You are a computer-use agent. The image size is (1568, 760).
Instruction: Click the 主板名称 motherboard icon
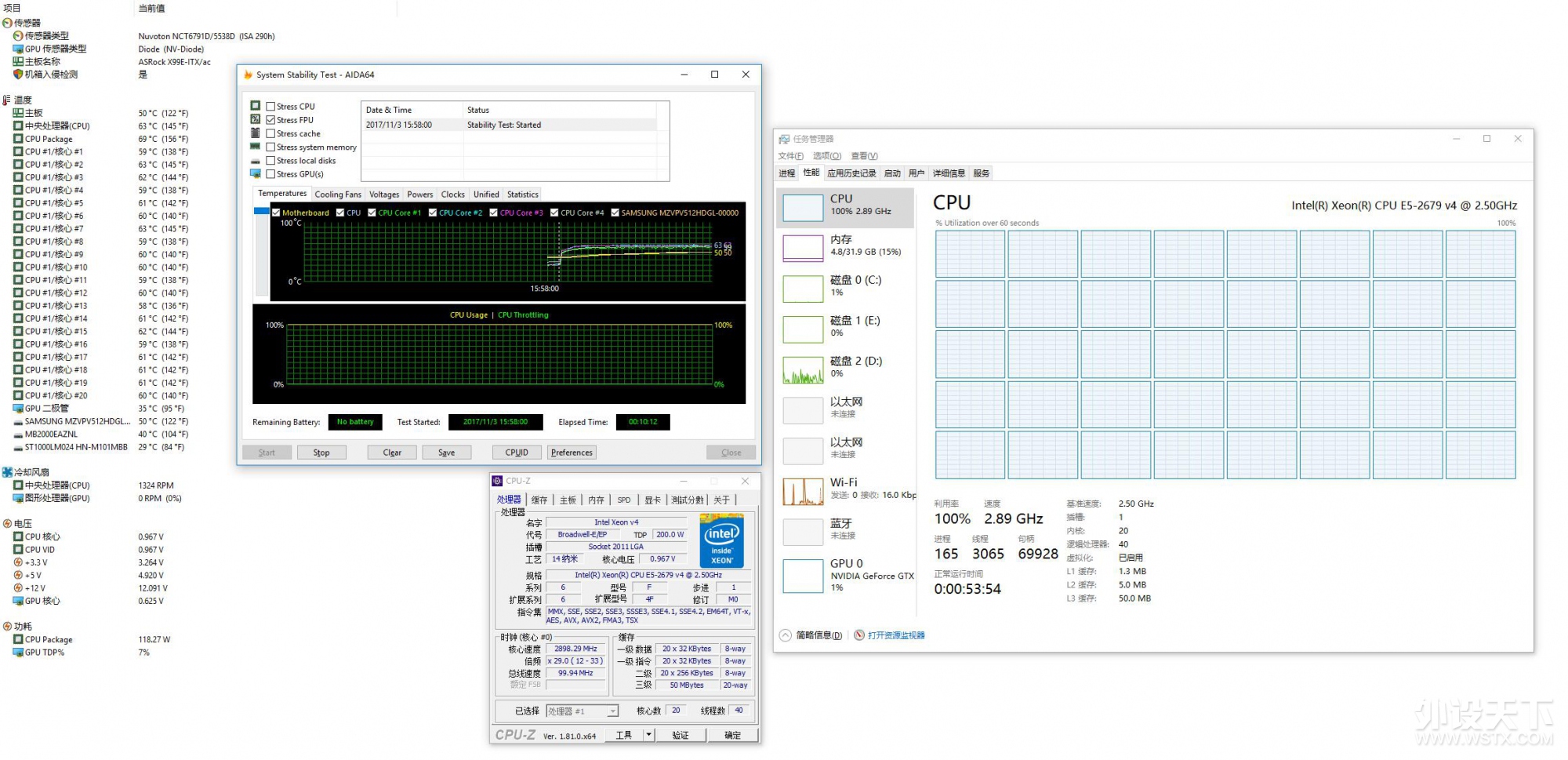[18, 62]
